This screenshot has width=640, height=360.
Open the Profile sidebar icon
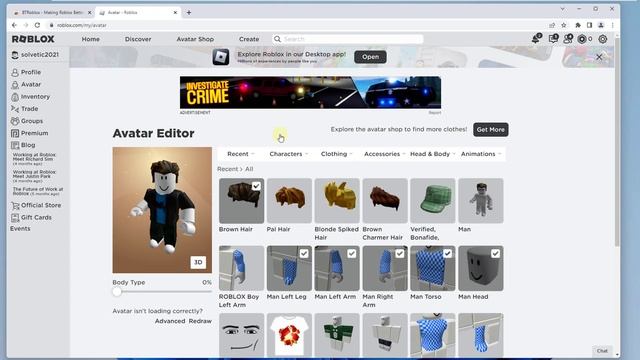click(15, 72)
